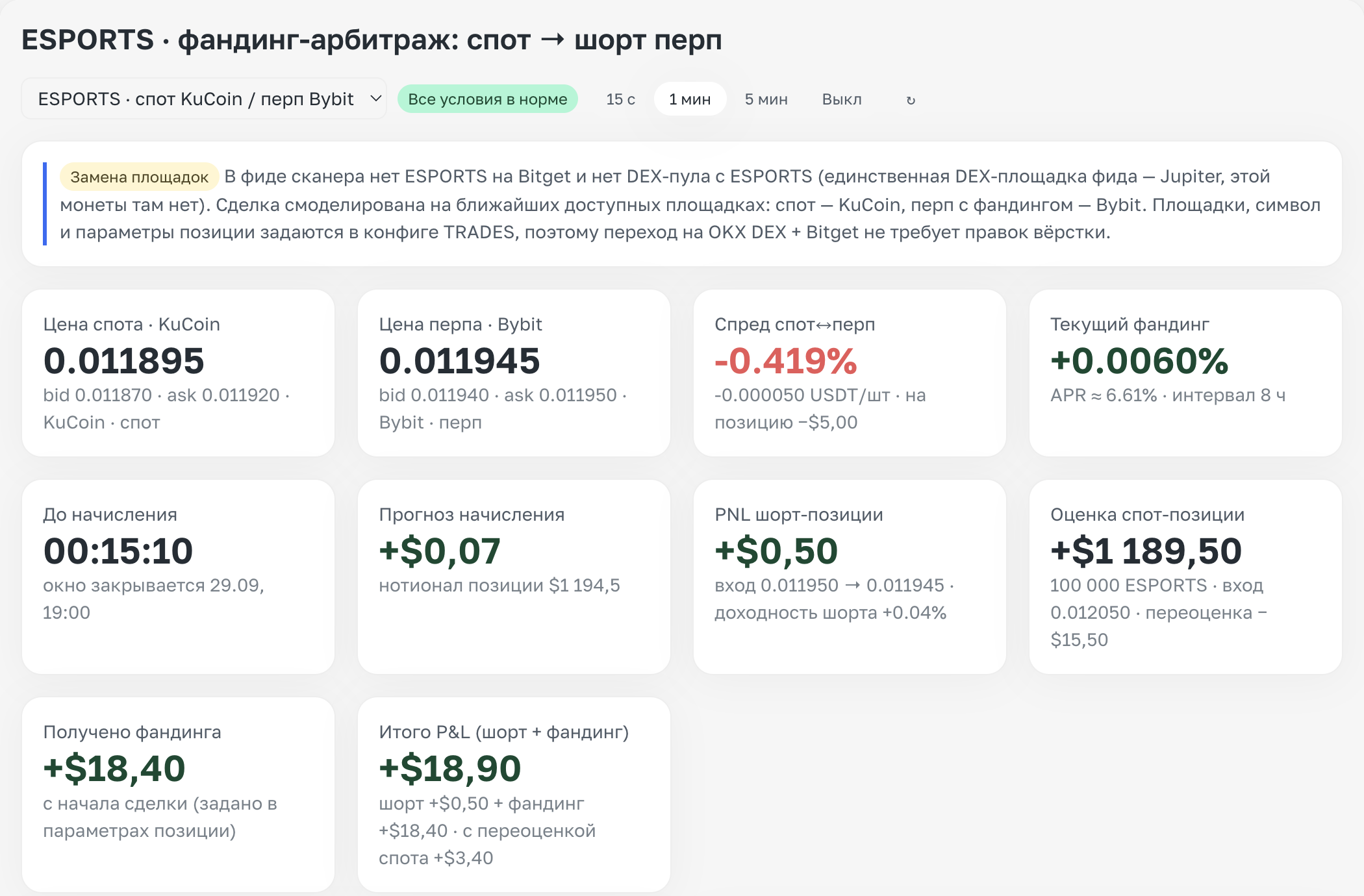
Task: Click the short PNL value +$0,50
Action: (776, 551)
